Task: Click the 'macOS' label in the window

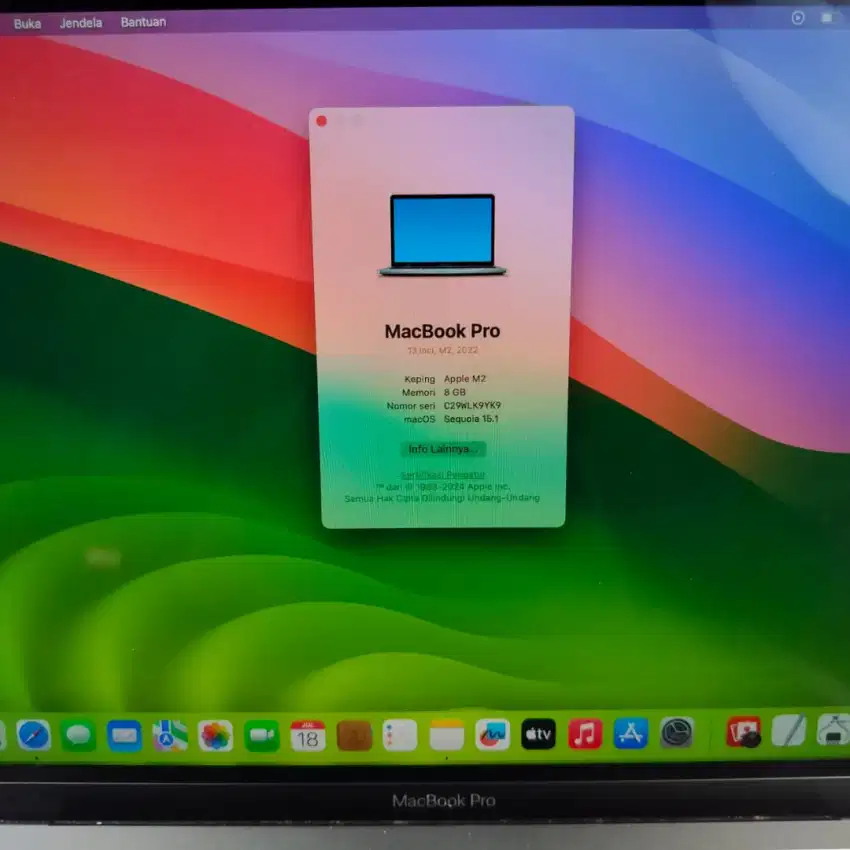Action: click(420, 419)
